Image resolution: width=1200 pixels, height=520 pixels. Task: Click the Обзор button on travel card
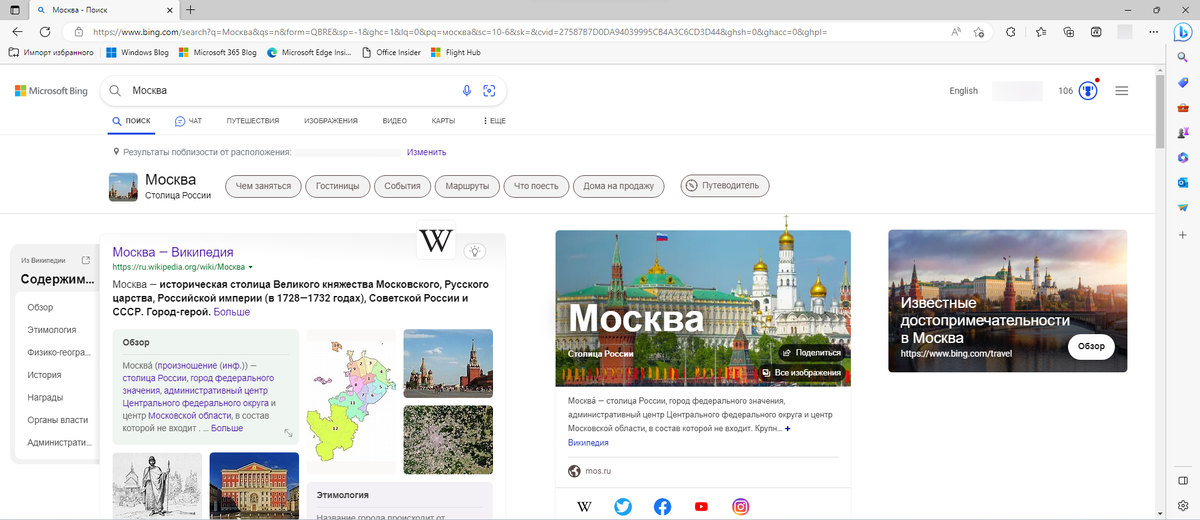pyautogui.click(x=1091, y=346)
